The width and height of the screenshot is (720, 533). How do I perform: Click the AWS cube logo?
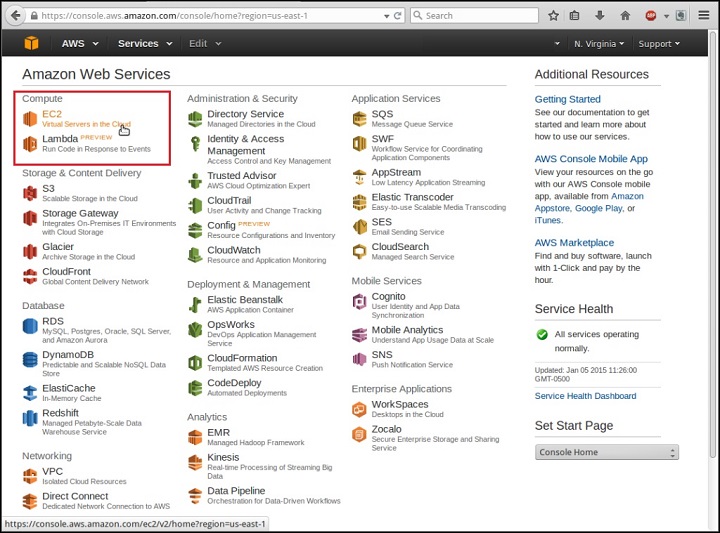click(x=31, y=43)
